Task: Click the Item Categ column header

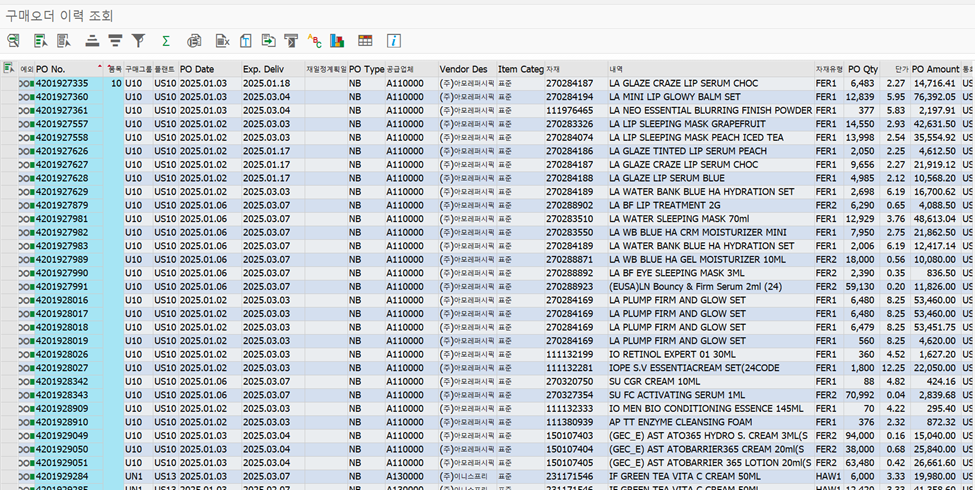Action: tap(520, 69)
